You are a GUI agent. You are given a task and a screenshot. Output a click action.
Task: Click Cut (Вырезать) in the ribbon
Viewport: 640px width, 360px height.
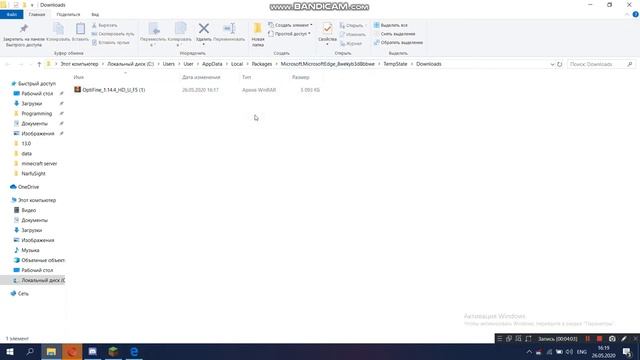(x=104, y=25)
